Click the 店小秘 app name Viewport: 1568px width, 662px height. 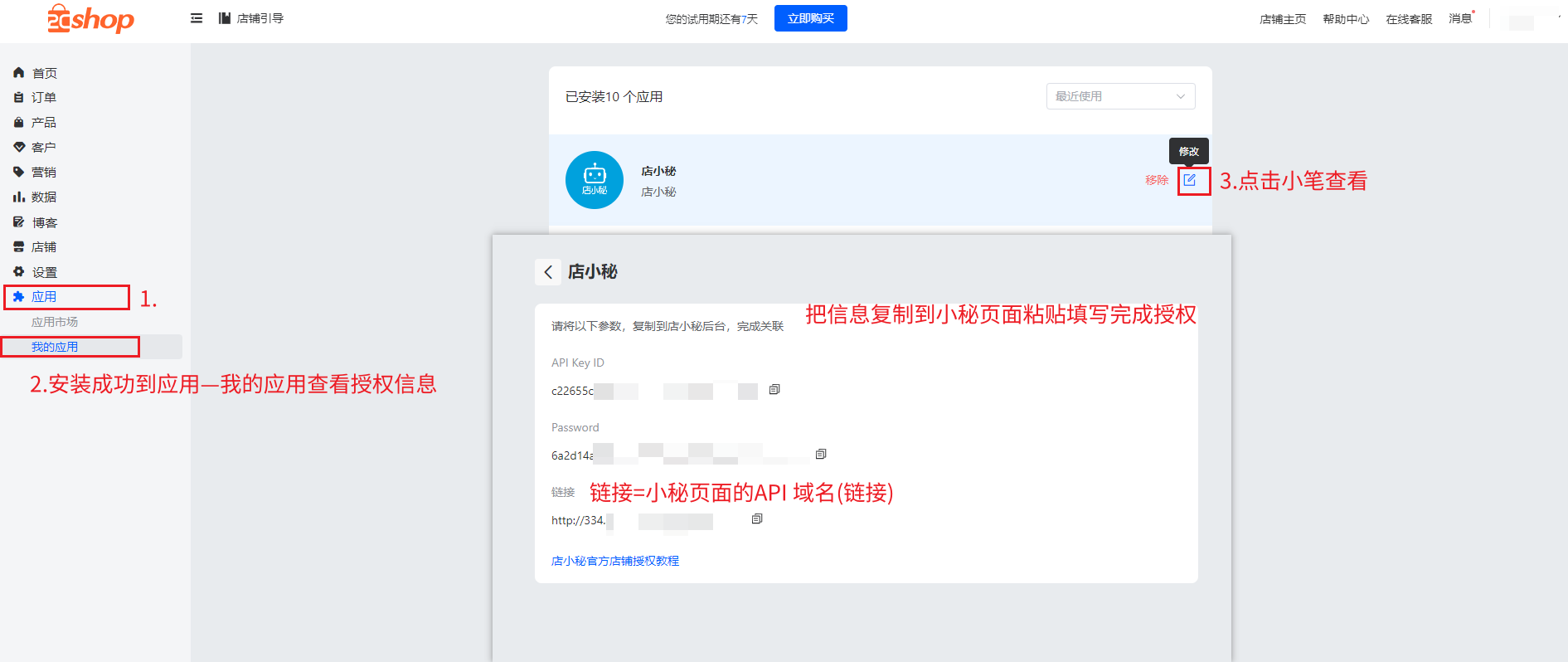click(x=658, y=171)
